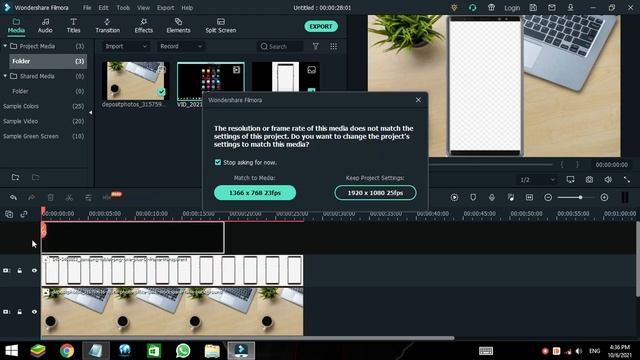
Task: Collapse the media library side panel arrow
Action: pyautogui.click(x=91, y=112)
